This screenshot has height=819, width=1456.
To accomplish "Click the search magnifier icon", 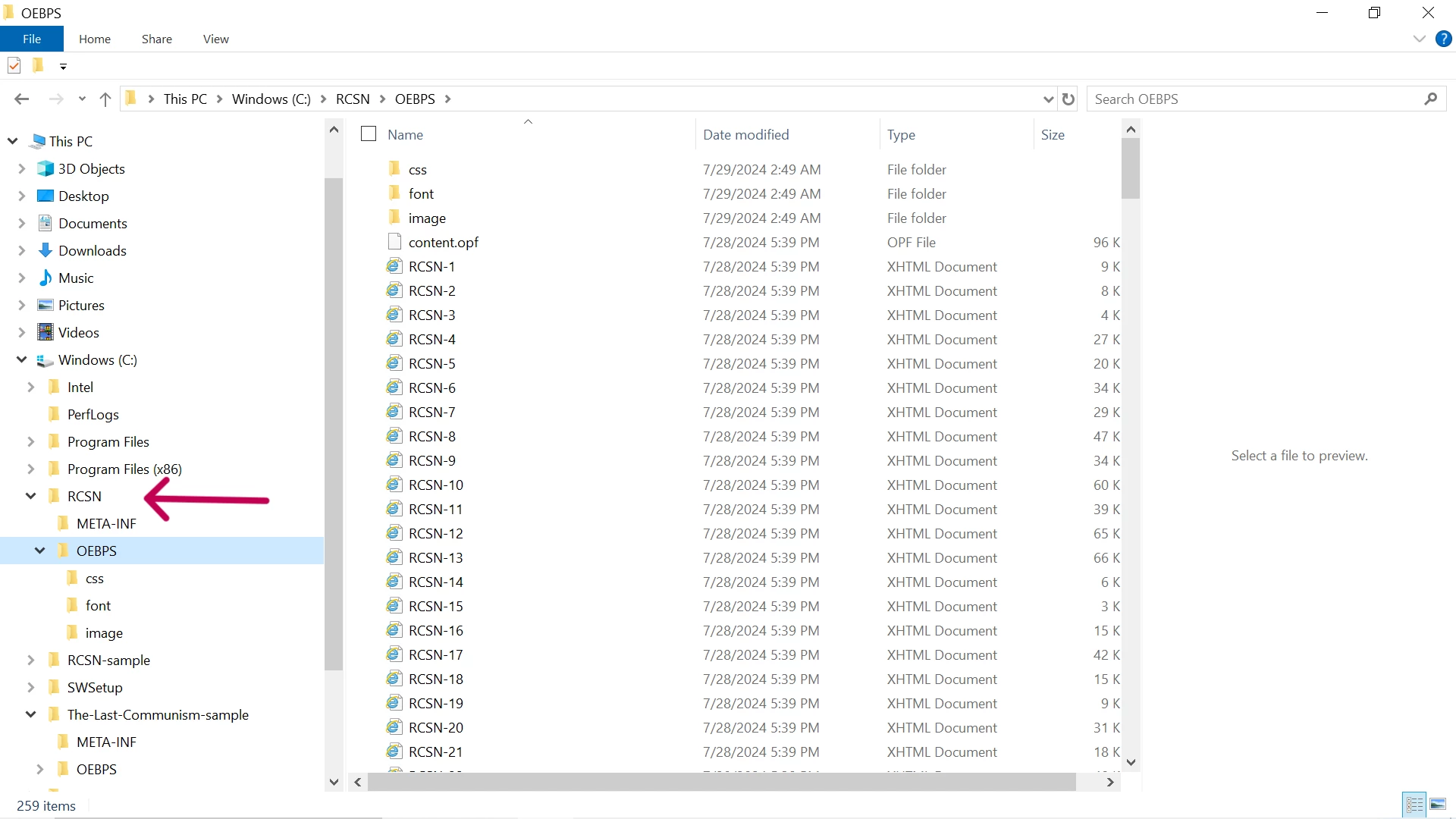I will point(1430,99).
